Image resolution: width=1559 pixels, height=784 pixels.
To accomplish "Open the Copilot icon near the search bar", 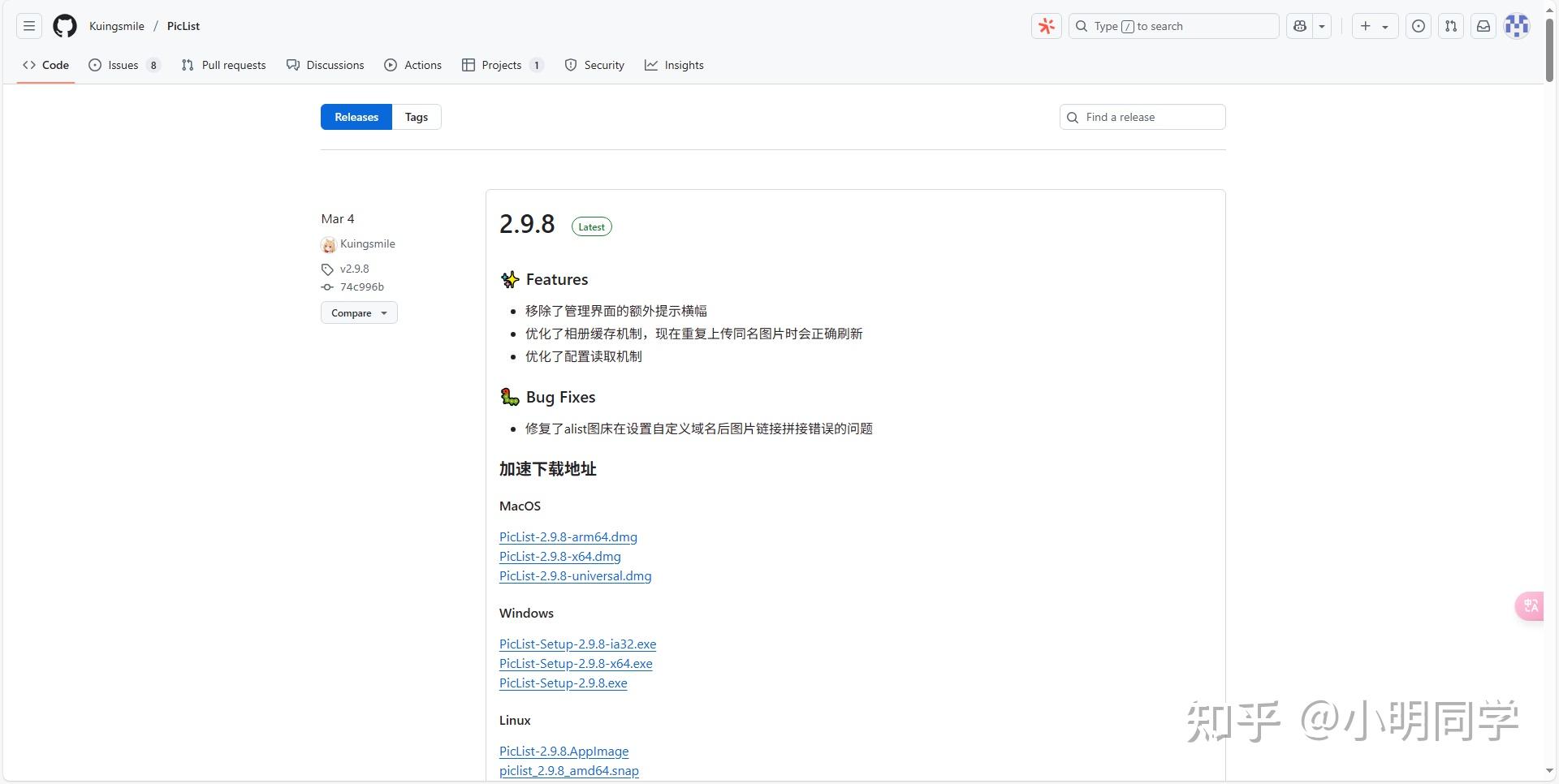I will pos(1299,26).
